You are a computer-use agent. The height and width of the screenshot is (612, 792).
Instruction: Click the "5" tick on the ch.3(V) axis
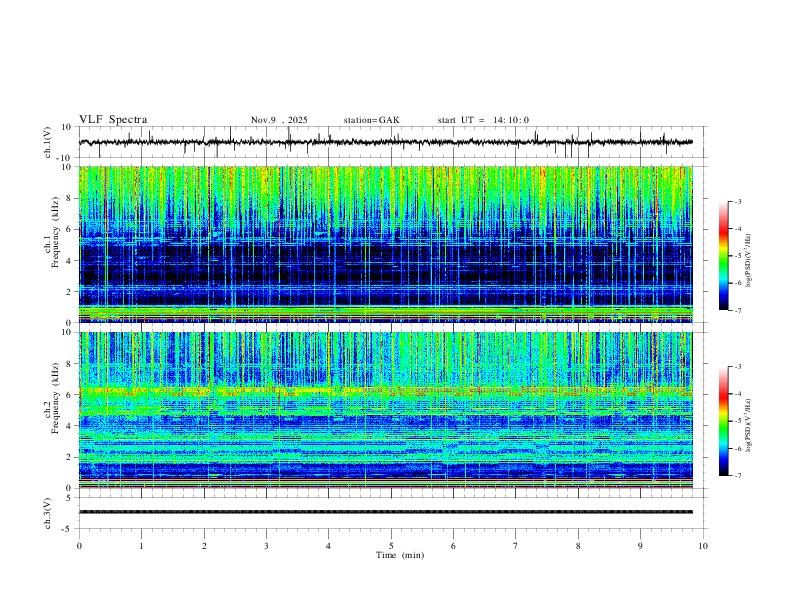pyautogui.click(x=69, y=497)
